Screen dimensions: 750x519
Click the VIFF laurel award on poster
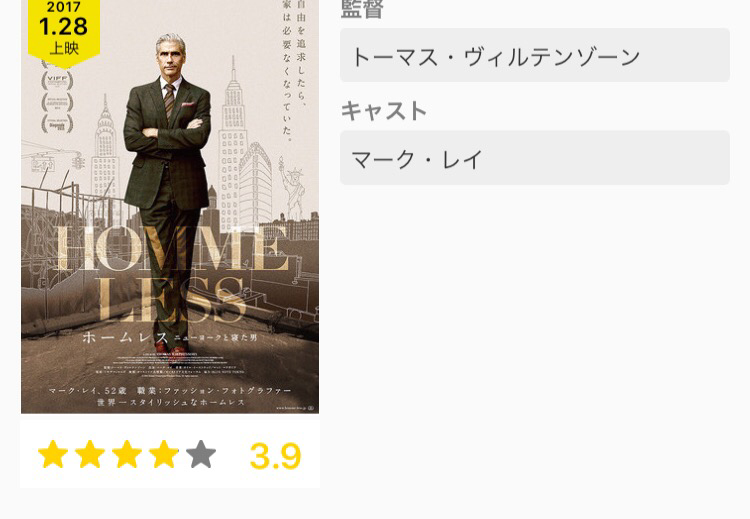(57, 81)
